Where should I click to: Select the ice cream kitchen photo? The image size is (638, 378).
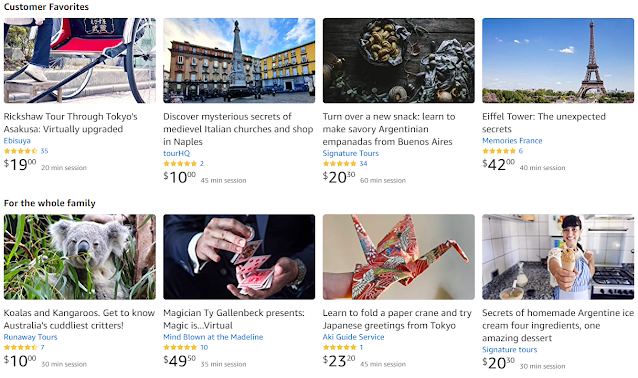click(558, 257)
